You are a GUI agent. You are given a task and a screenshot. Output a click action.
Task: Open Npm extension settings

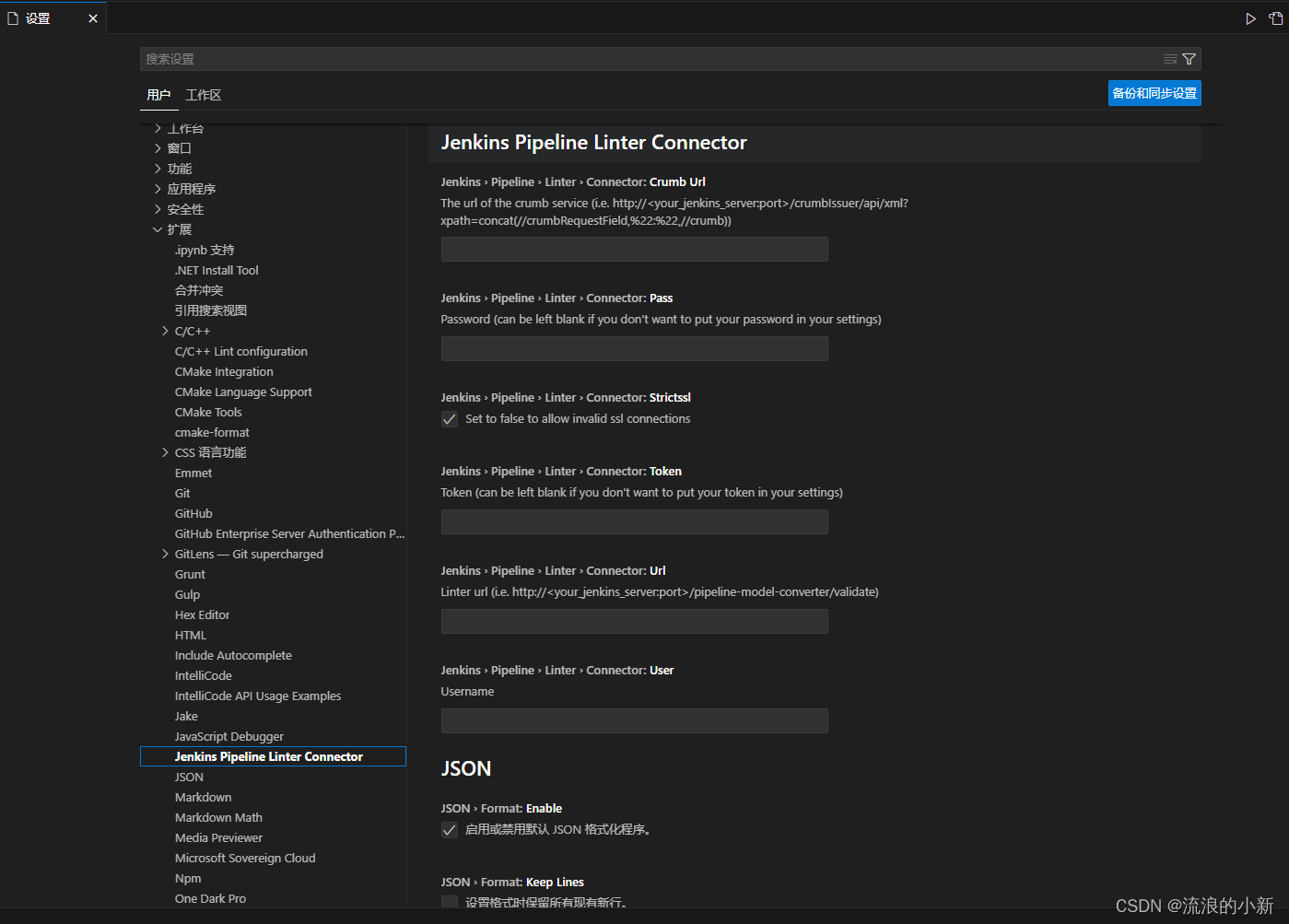tap(188, 878)
